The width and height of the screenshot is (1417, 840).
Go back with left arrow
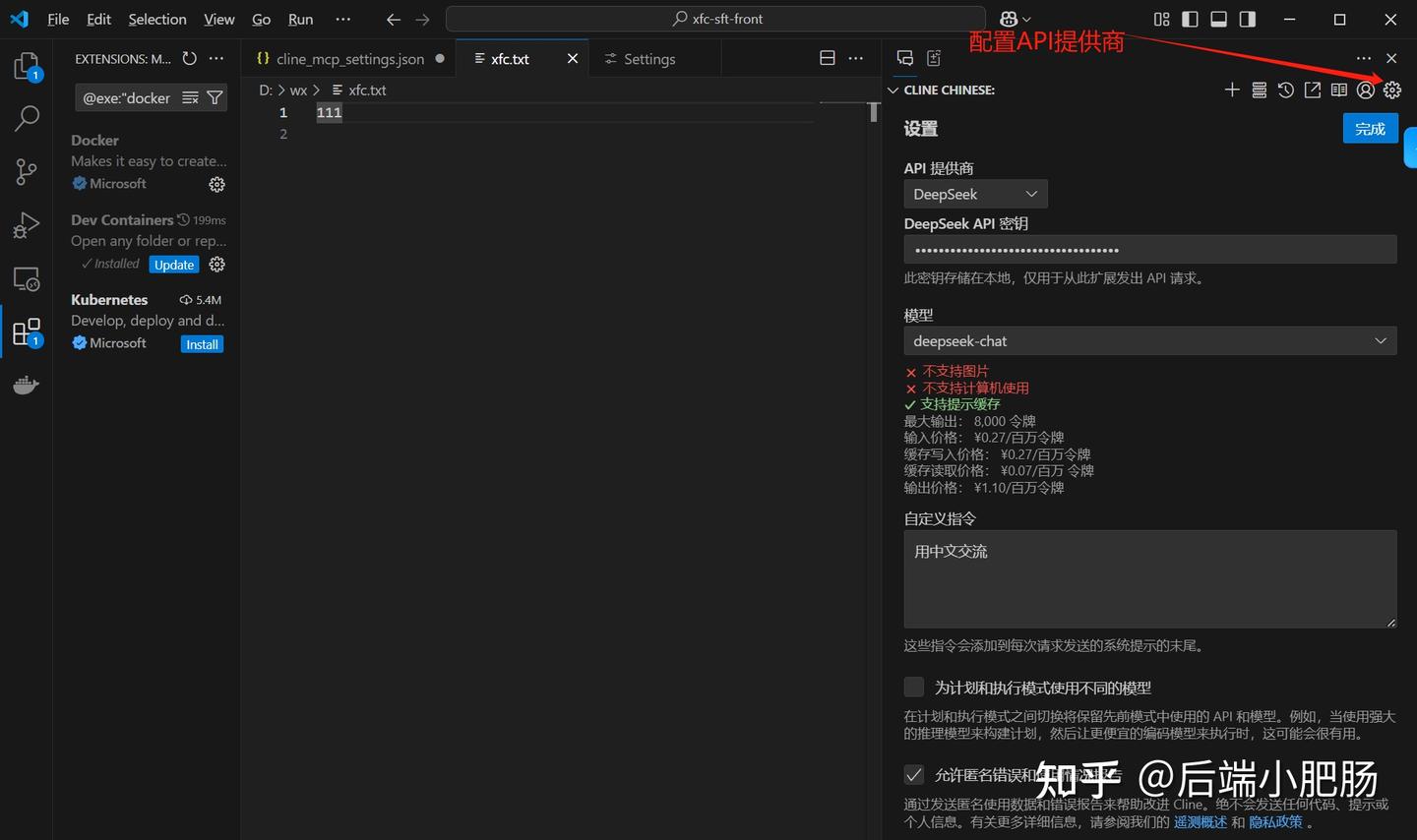pyautogui.click(x=394, y=20)
